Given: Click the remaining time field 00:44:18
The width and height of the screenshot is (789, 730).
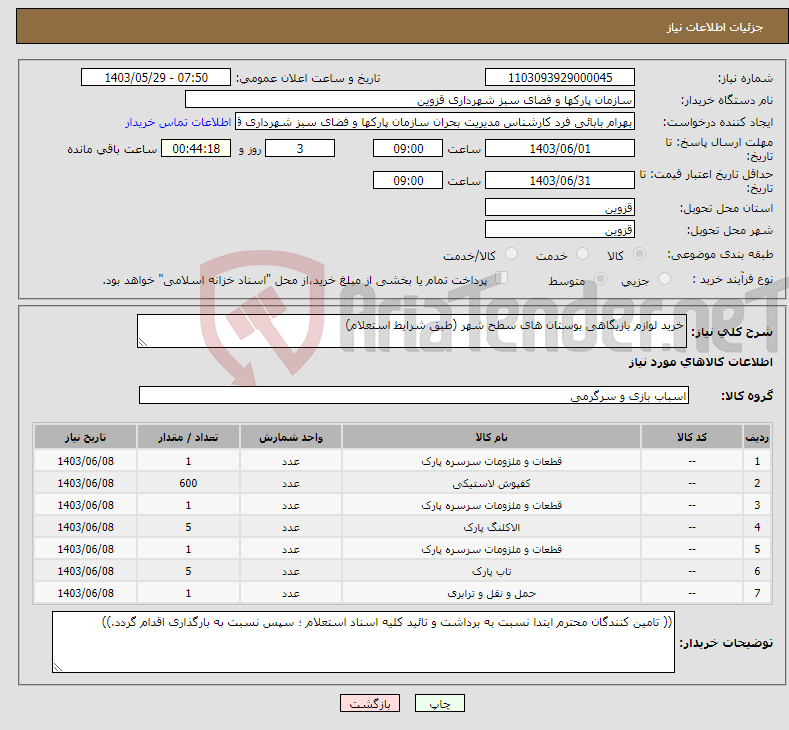Looking at the screenshot, I should pos(196,149).
